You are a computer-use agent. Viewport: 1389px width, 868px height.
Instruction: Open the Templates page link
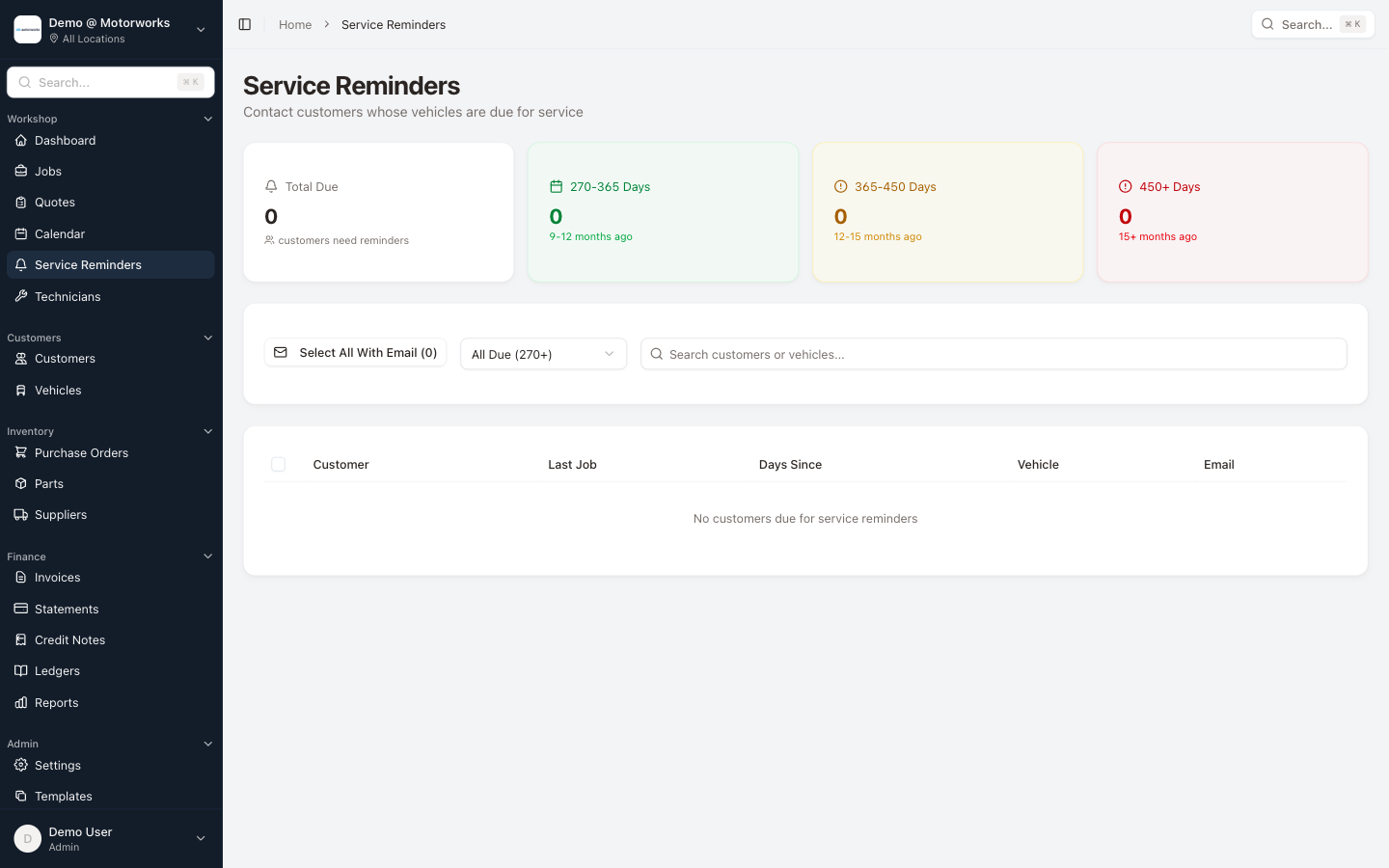65,796
